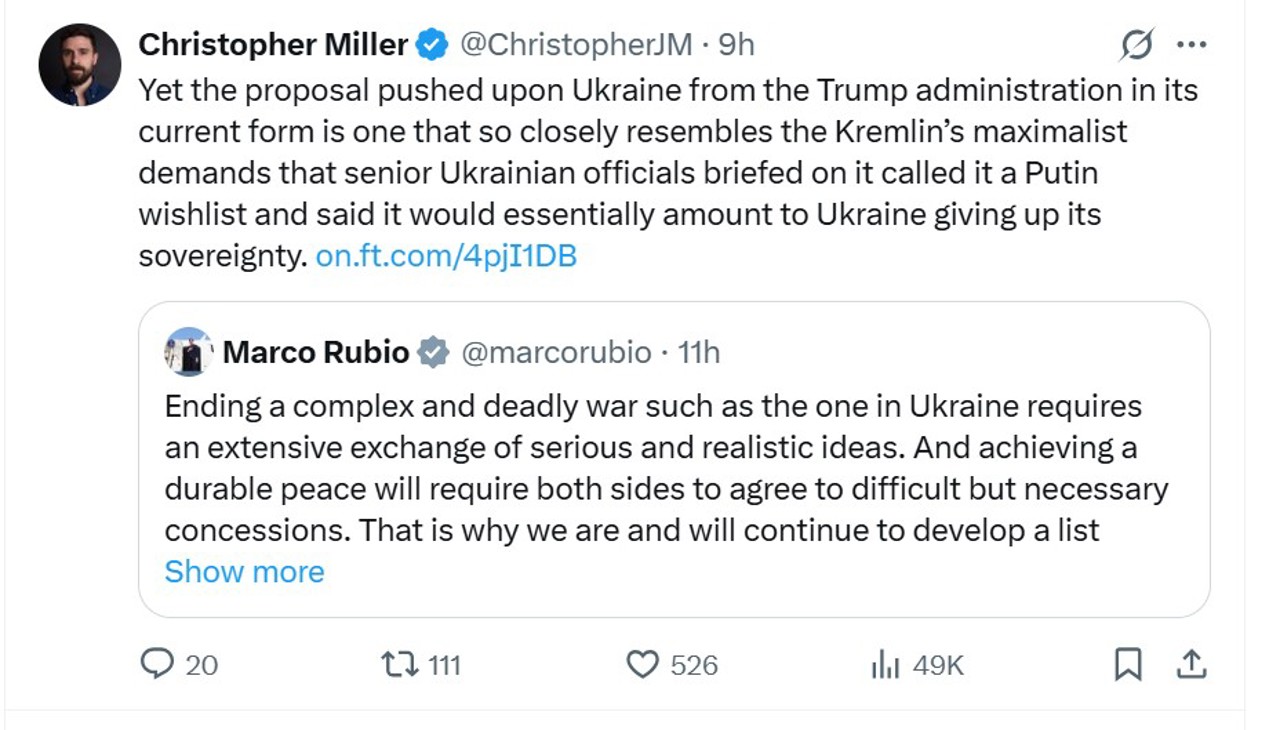Repost this tweet via retweet icon
Image resolution: width=1280 pixels, height=730 pixels.
point(400,664)
